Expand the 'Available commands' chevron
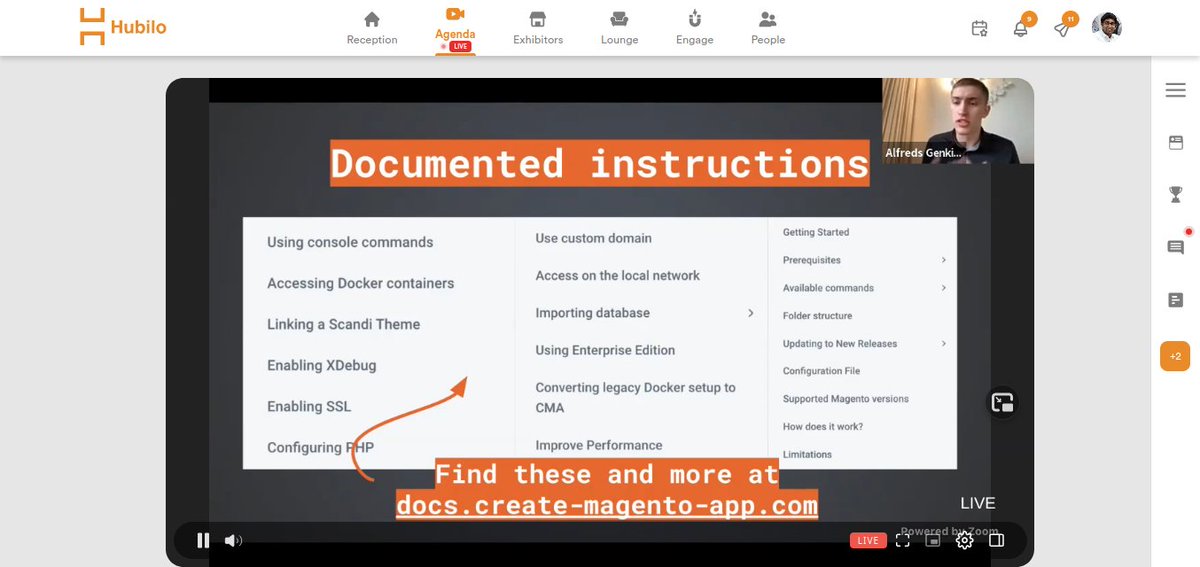 pos(943,288)
